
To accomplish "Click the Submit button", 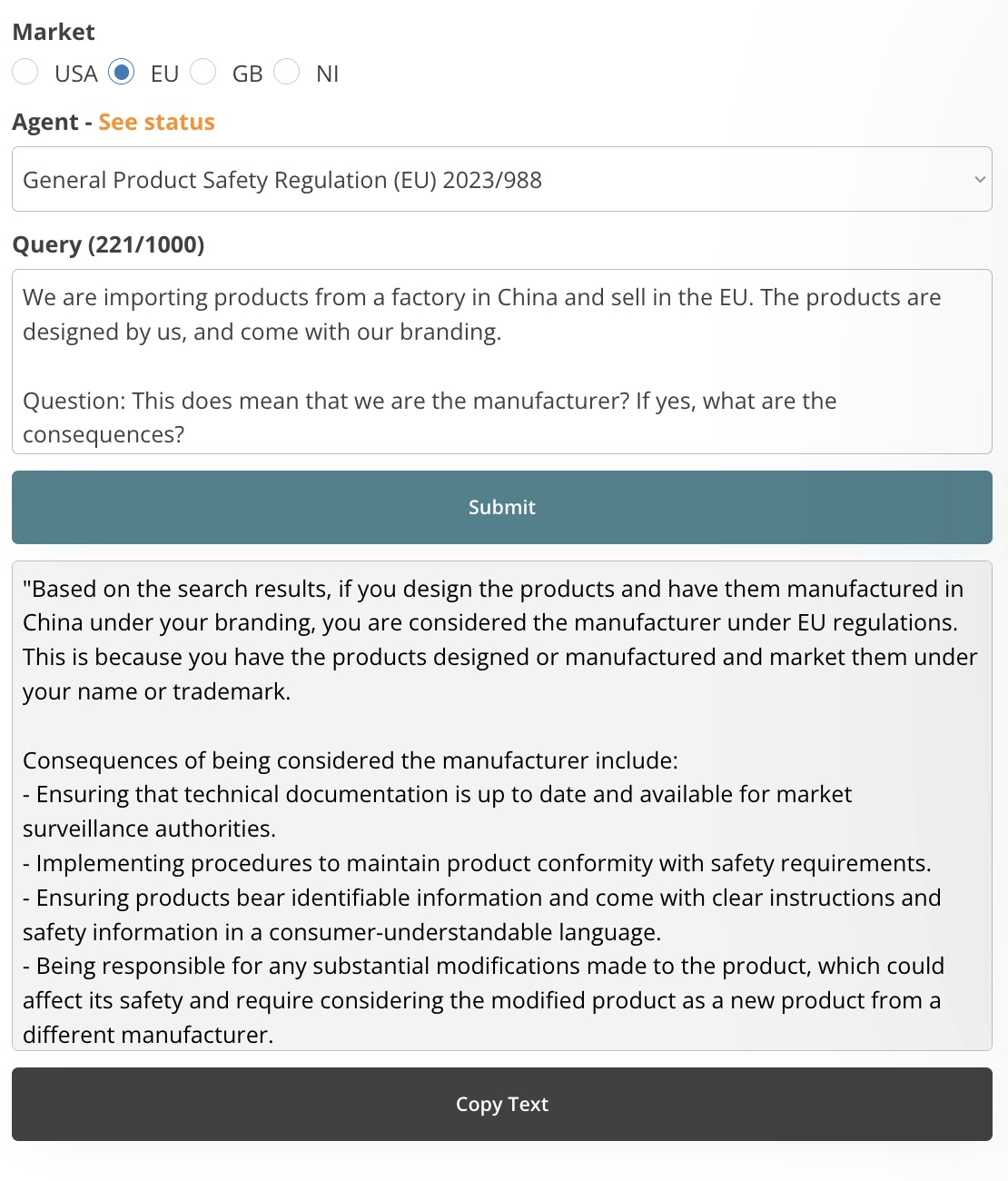I will (502, 507).
